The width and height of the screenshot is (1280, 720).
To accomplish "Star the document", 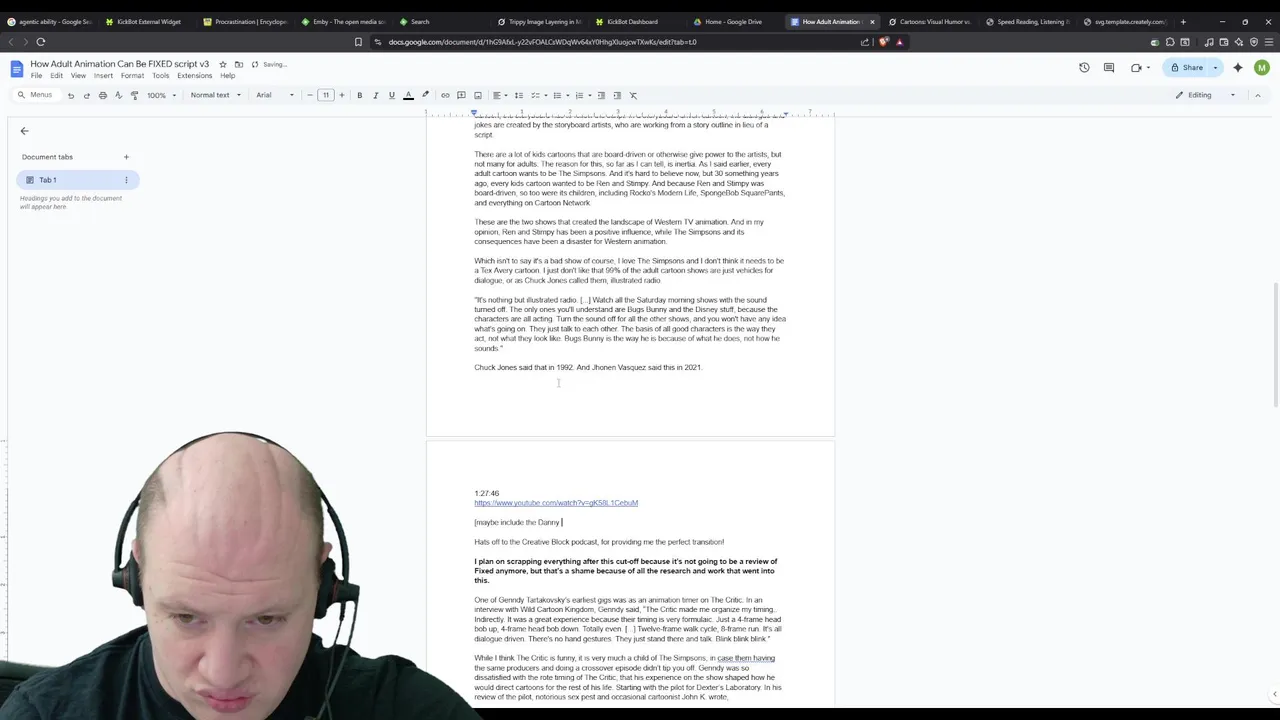I will 223,64.
